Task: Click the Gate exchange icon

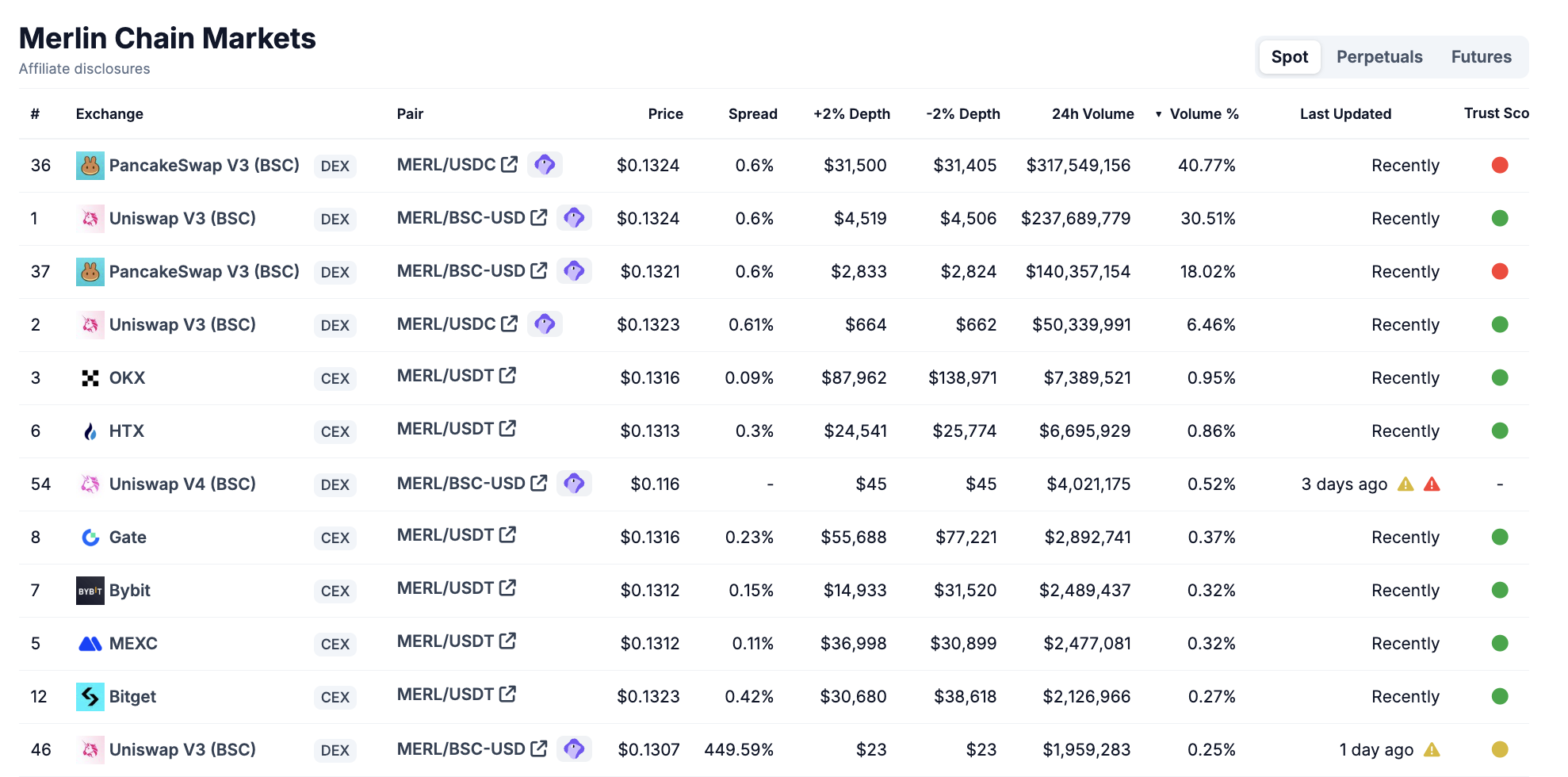Action: pos(90,537)
